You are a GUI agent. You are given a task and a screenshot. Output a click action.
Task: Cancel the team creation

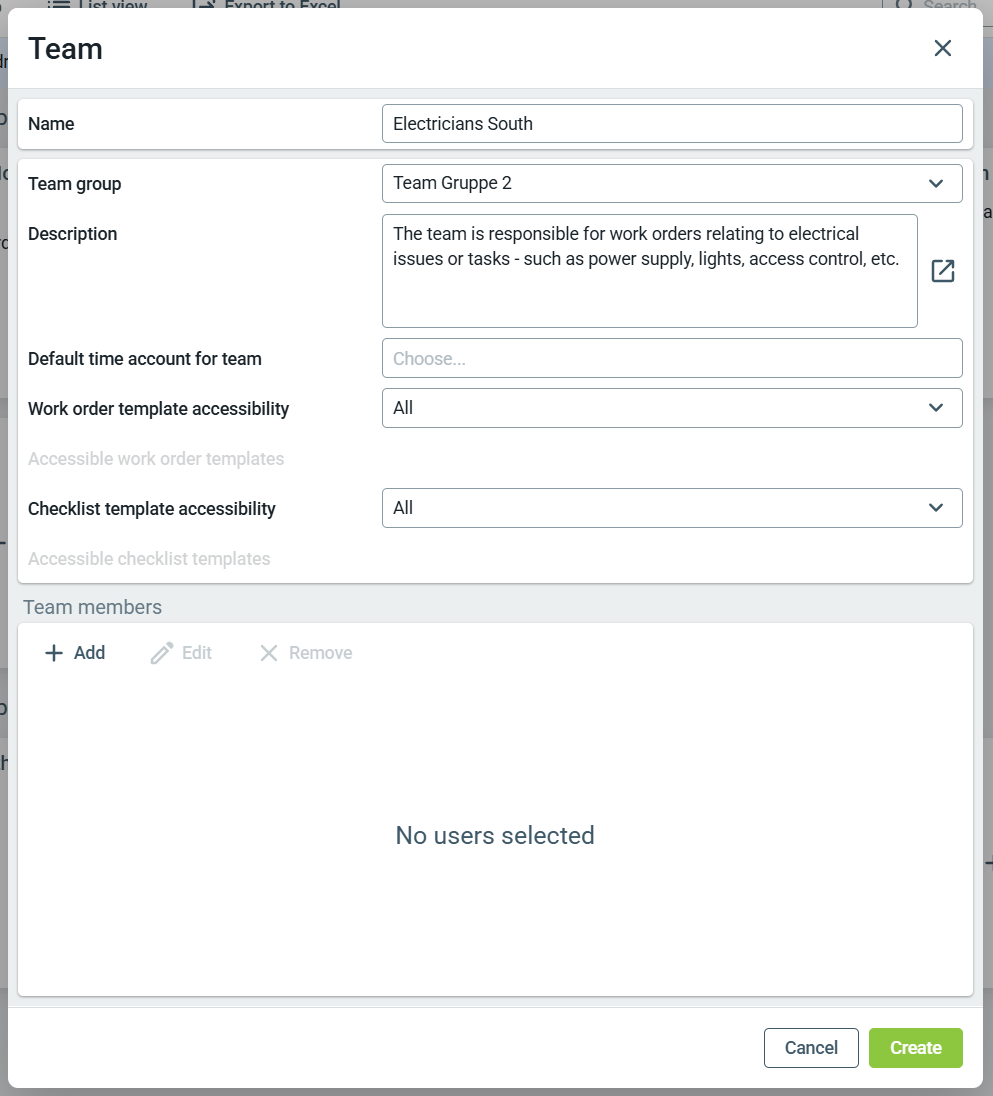(x=811, y=1047)
